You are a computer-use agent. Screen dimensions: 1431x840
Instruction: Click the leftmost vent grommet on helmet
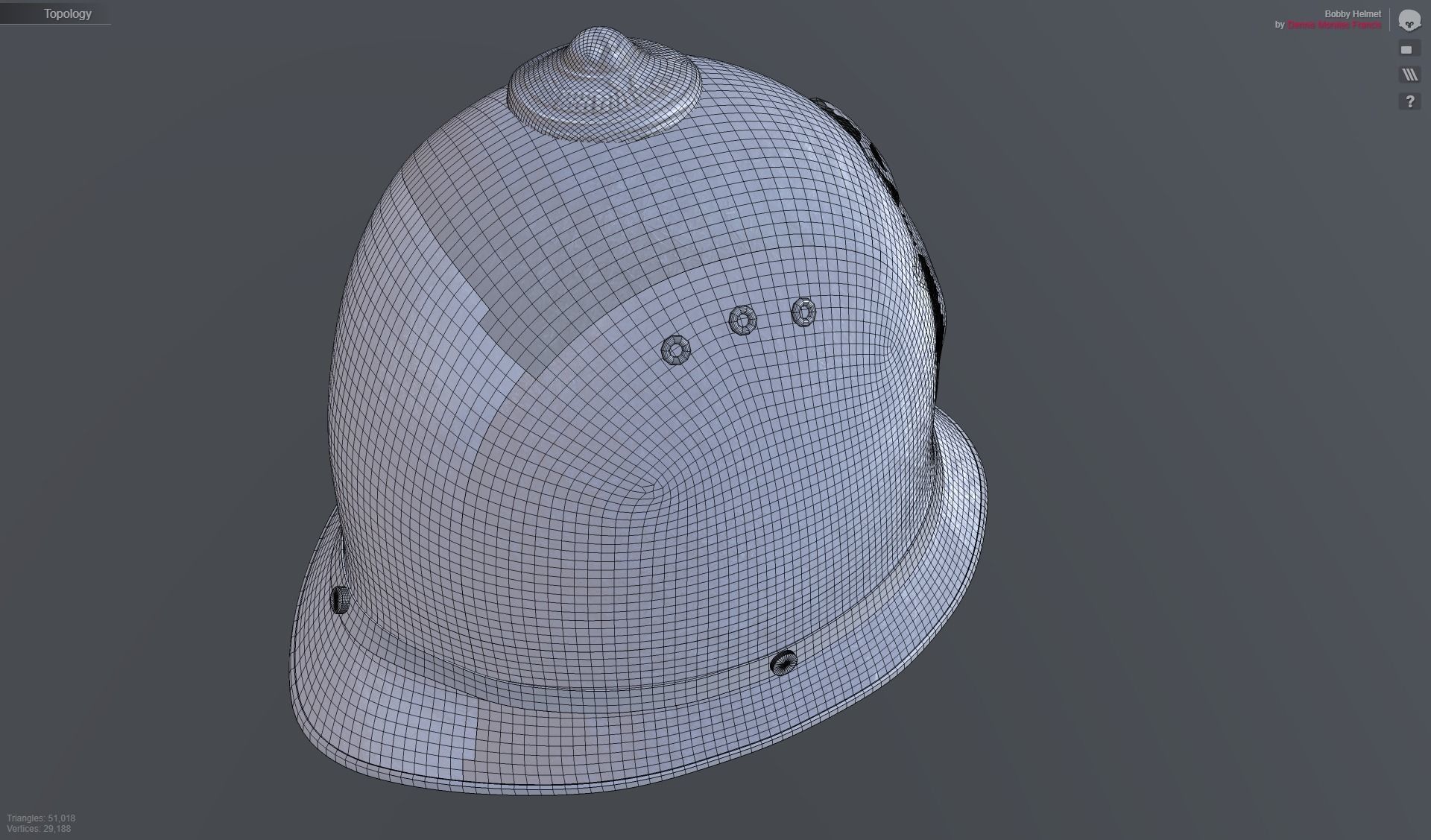pos(676,350)
